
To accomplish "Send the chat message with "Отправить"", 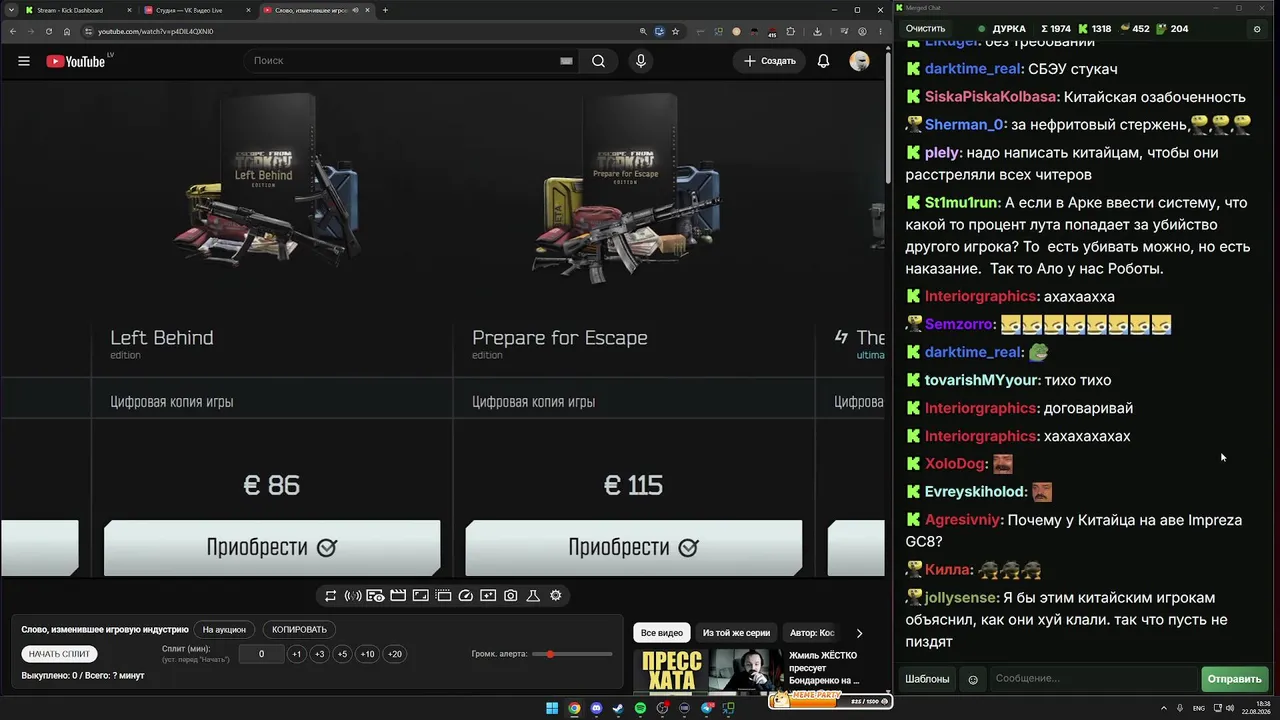I will (x=1235, y=679).
